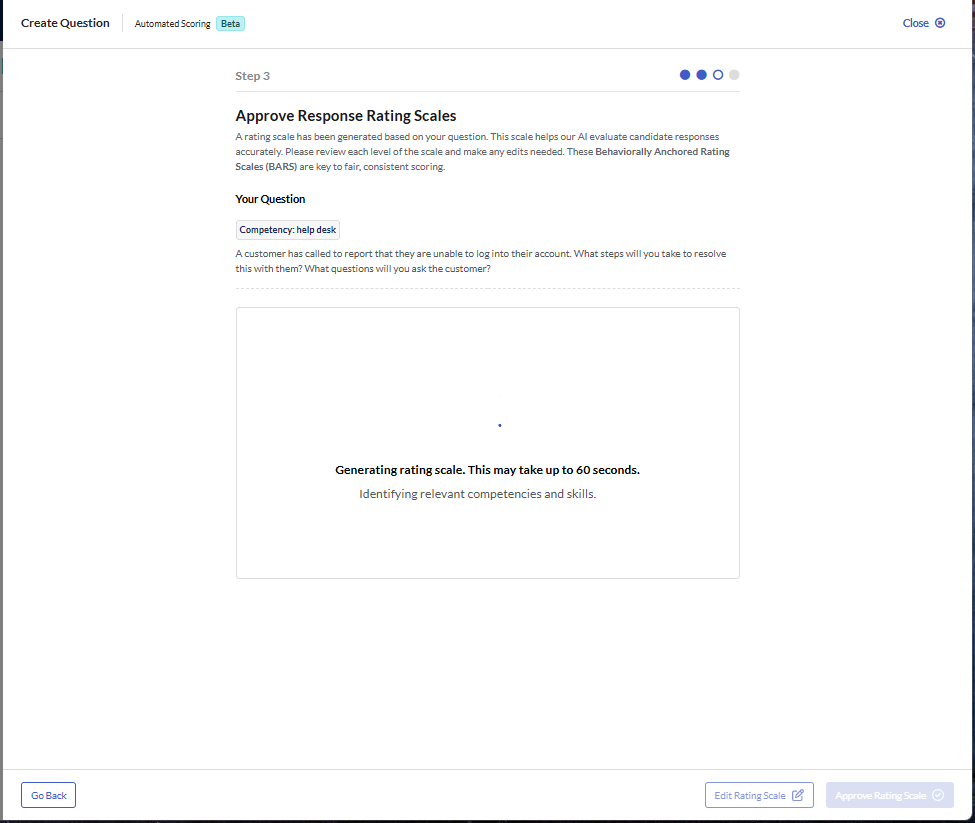Click the pencil icon on Edit Rating Scale
Image resolution: width=975 pixels, height=823 pixels.
tap(798, 794)
